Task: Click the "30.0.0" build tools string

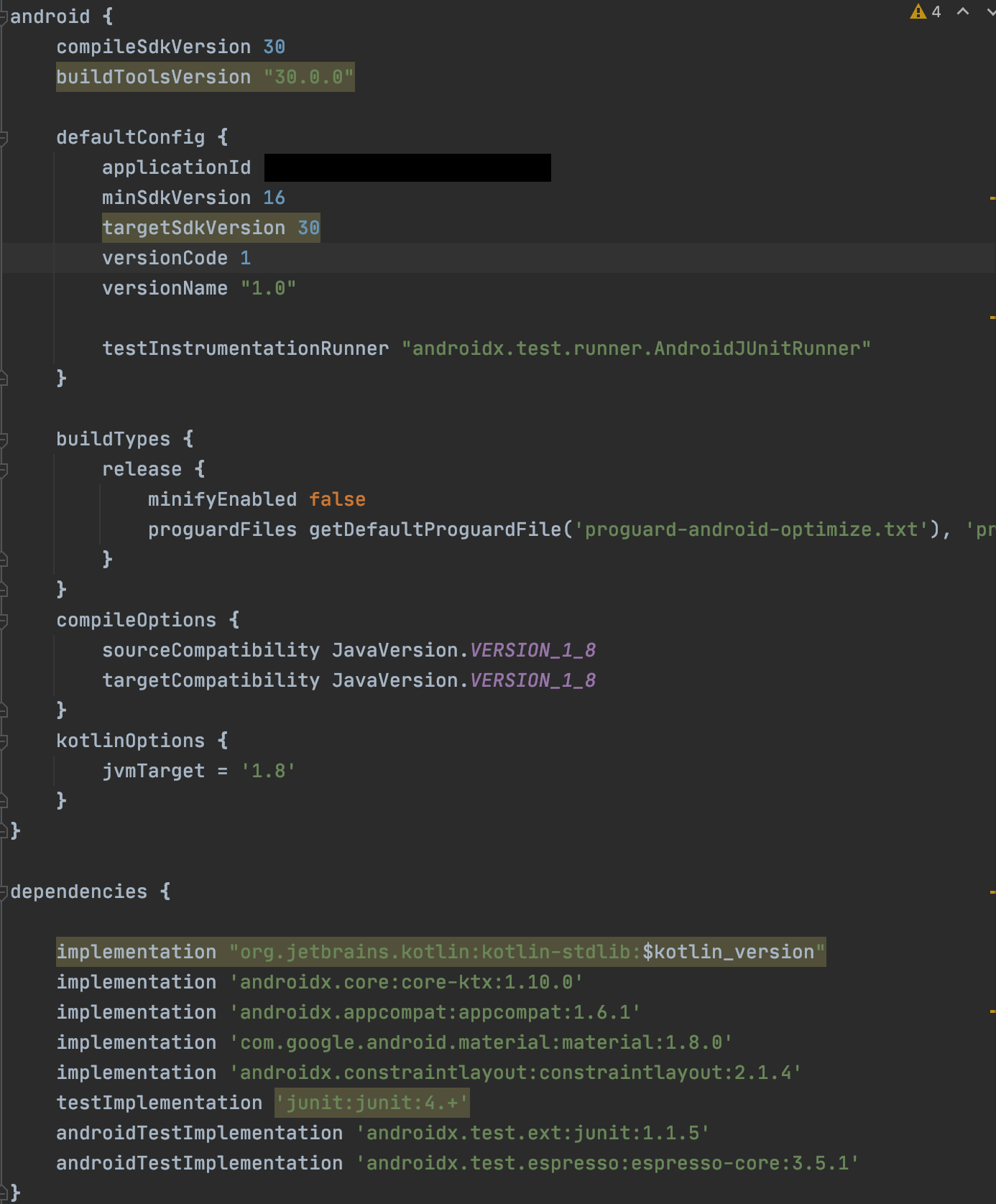Action: pyautogui.click(x=309, y=77)
